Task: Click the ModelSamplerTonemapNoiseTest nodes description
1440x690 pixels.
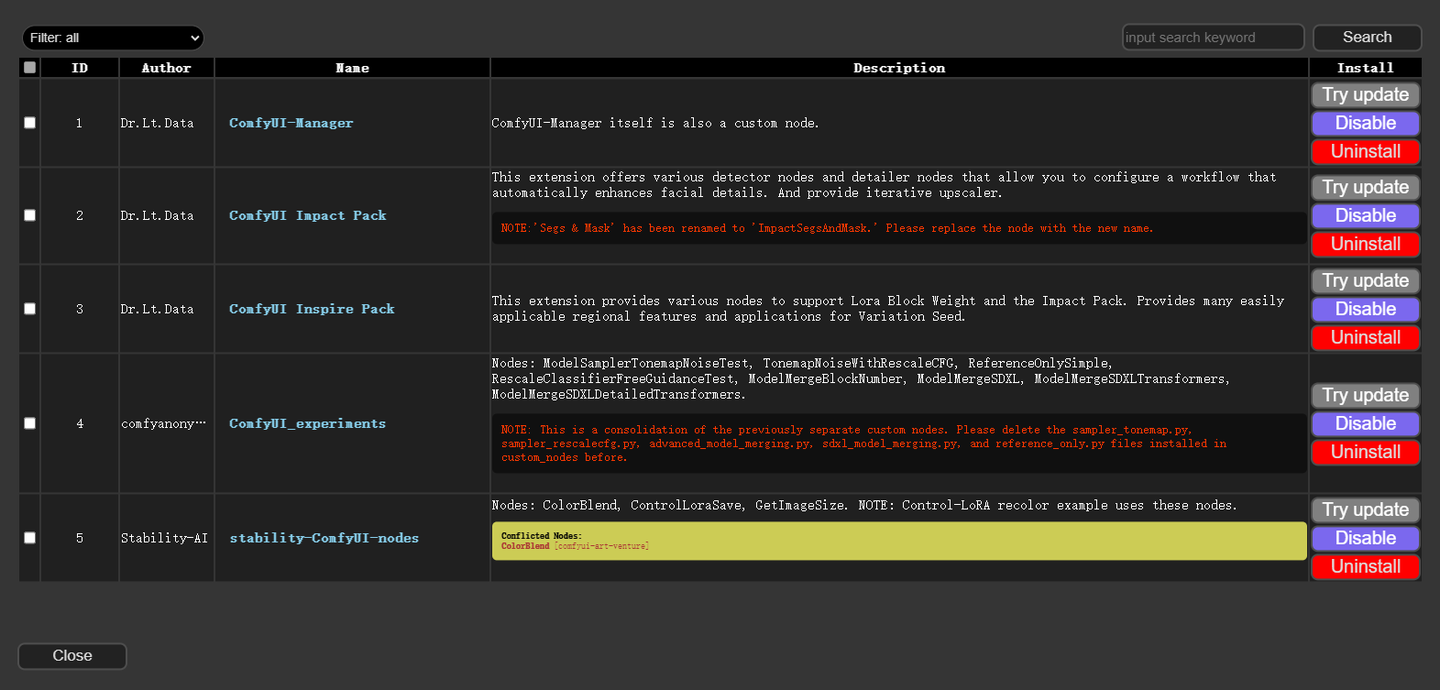Action: pyautogui.click(x=861, y=379)
